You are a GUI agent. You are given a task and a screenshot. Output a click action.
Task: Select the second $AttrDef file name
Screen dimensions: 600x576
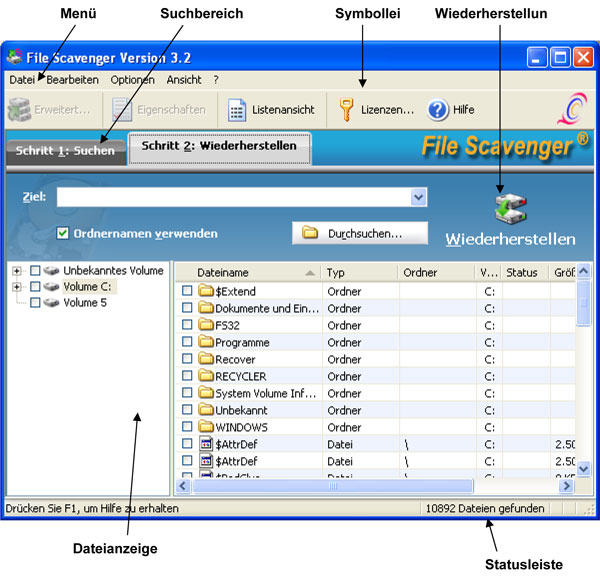tap(236, 461)
